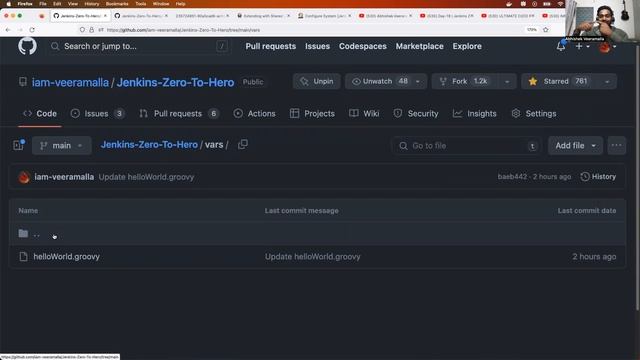
Task: Open iam-veeramalla commit author link
Action: (64, 177)
